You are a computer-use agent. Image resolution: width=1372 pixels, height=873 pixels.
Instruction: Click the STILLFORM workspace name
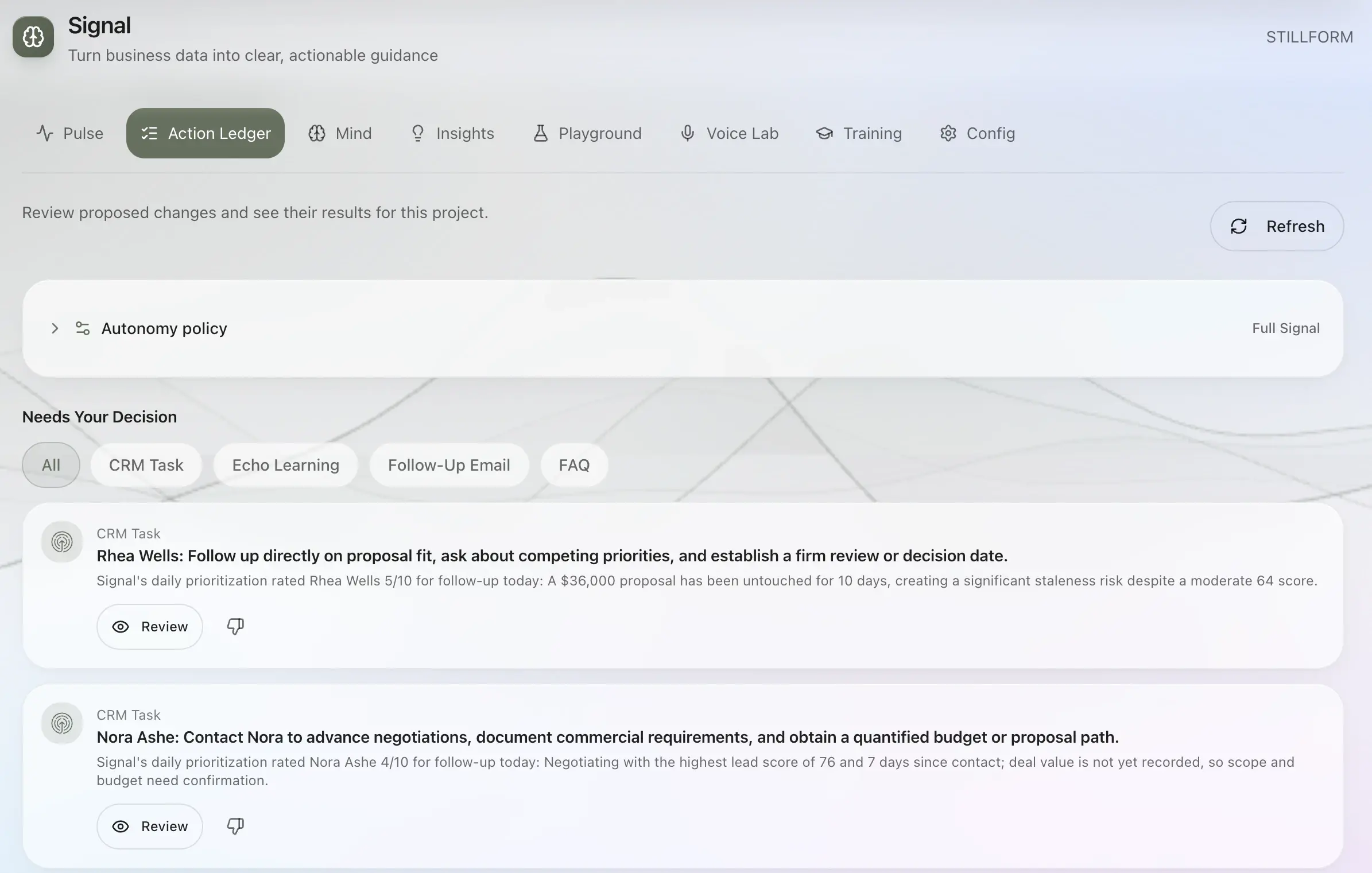coord(1309,37)
